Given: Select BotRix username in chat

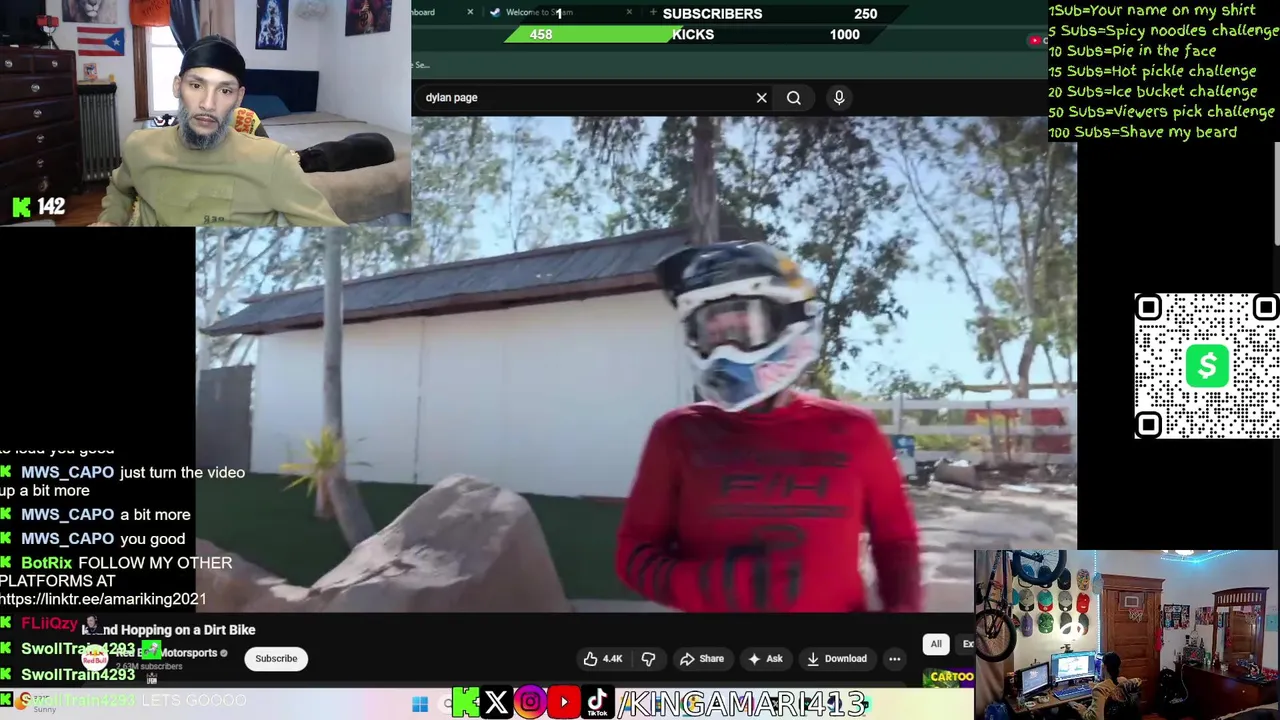Looking at the screenshot, I should pyautogui.click(x=46, y=563).
